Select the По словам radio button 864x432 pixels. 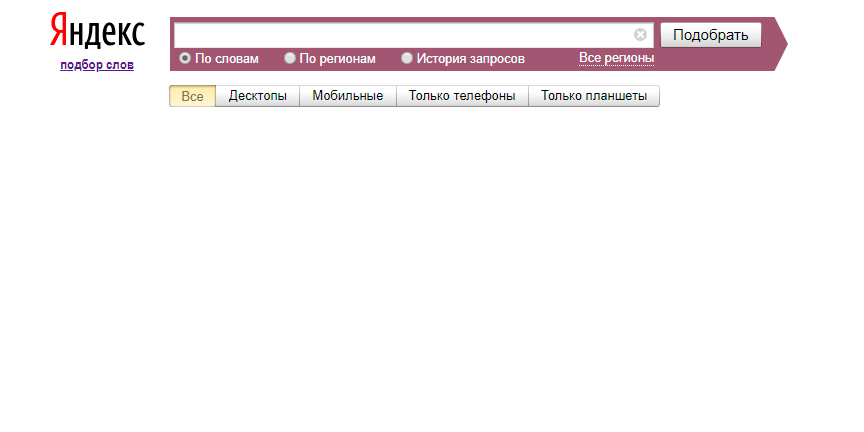coord(185,58)
